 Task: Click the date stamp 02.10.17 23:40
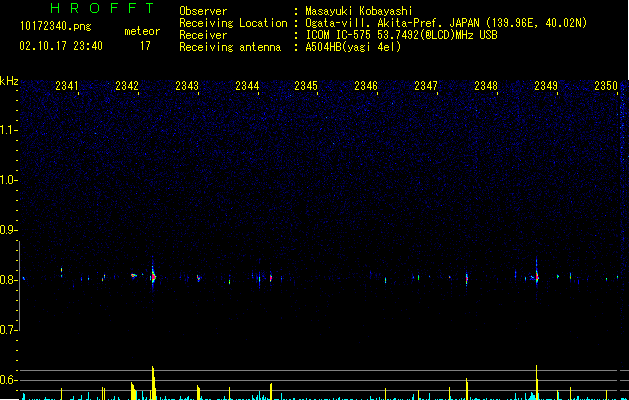point(61,46)
